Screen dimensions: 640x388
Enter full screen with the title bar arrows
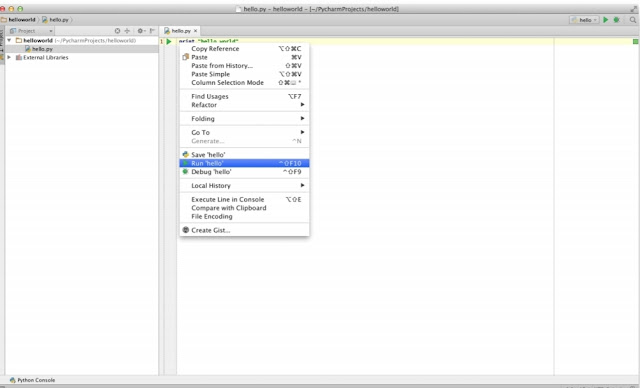(x=633, y=9)
